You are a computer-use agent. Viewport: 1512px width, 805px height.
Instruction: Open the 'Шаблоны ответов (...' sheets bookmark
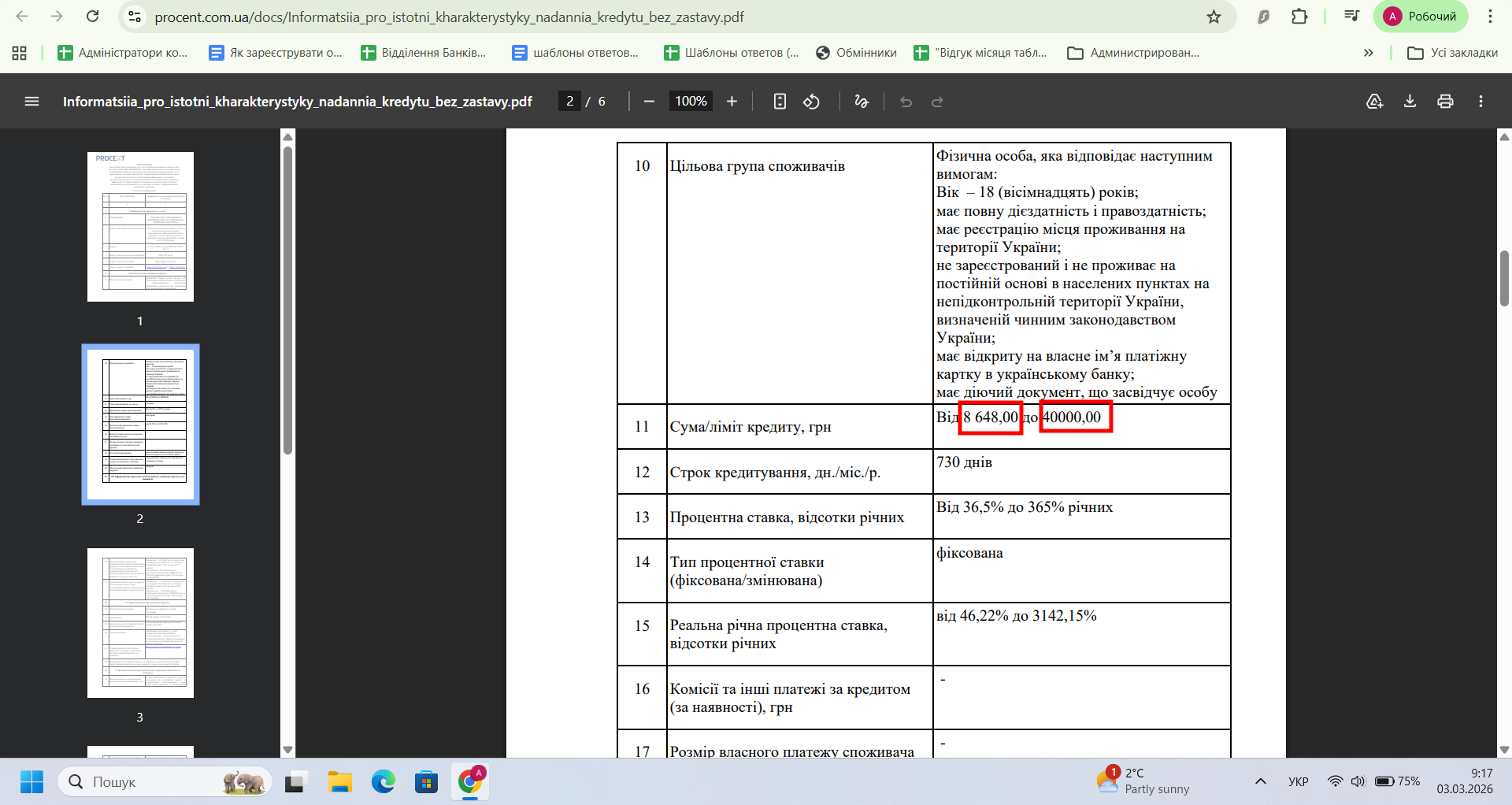click(x=732, y=53)
